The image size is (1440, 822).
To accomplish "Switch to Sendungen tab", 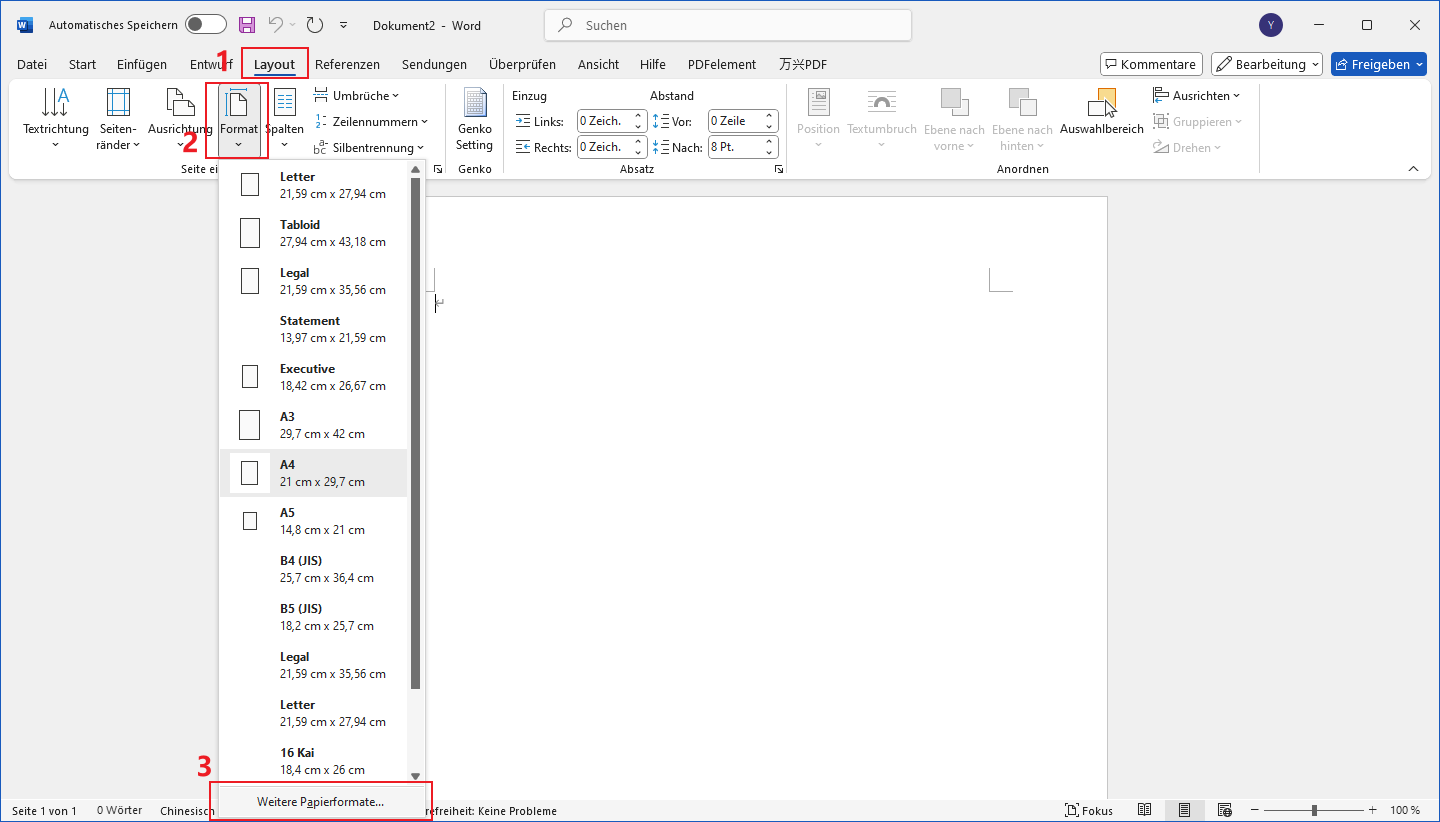I will coord(434,64).
